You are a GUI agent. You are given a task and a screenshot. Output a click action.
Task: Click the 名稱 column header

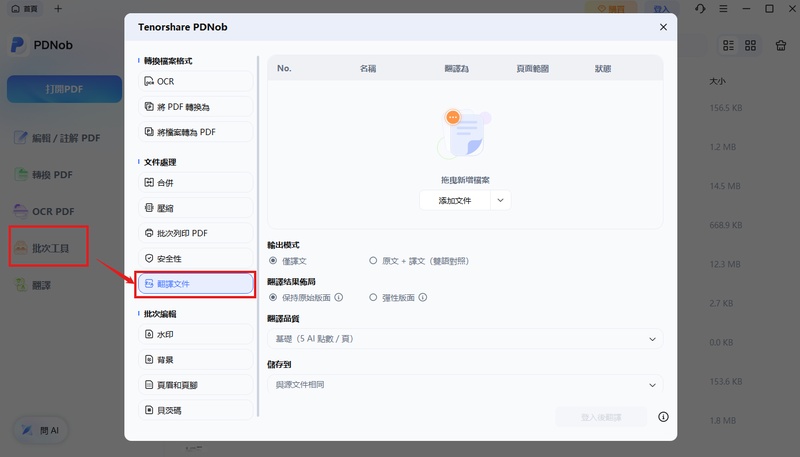point(368,68)
